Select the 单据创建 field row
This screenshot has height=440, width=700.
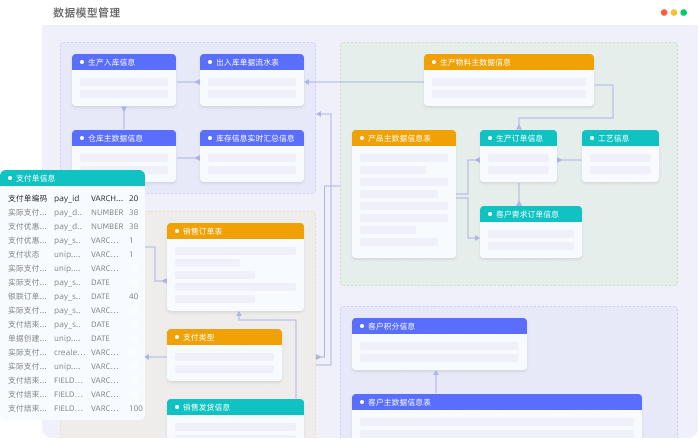pos(72,338)
